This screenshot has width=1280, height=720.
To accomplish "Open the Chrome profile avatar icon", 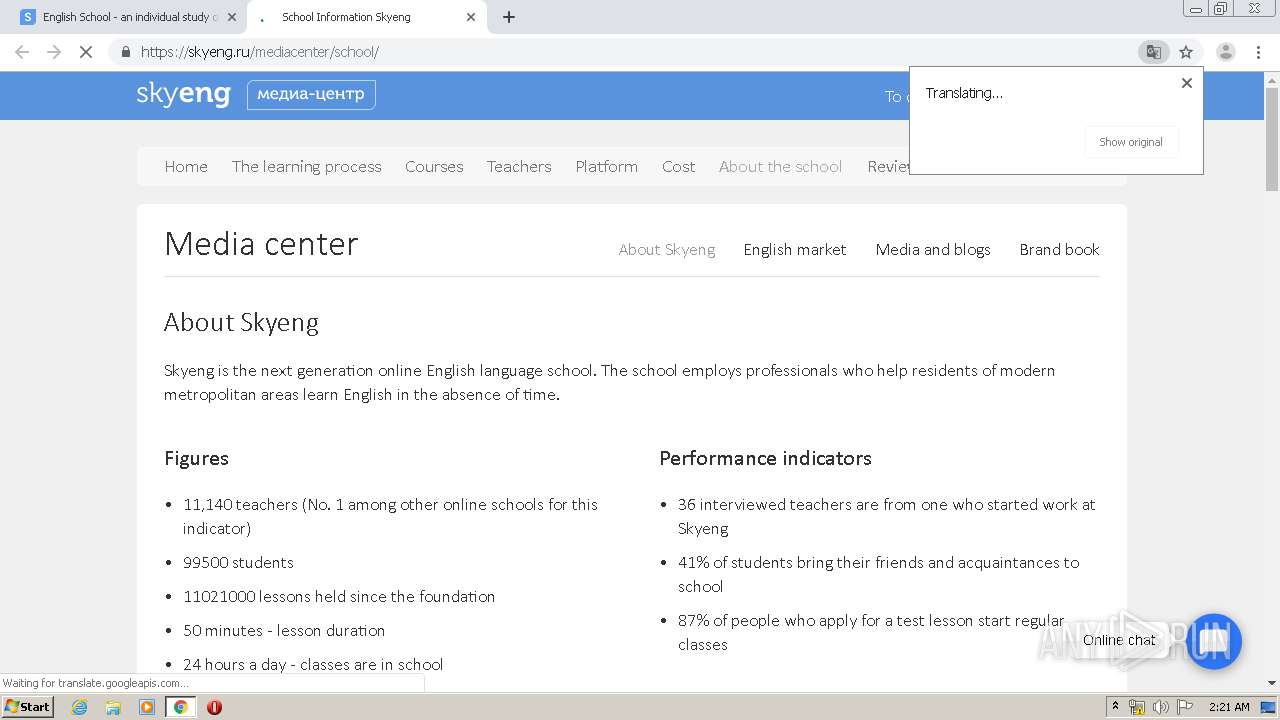I will pyautogui.click(x=1225, y=52).
